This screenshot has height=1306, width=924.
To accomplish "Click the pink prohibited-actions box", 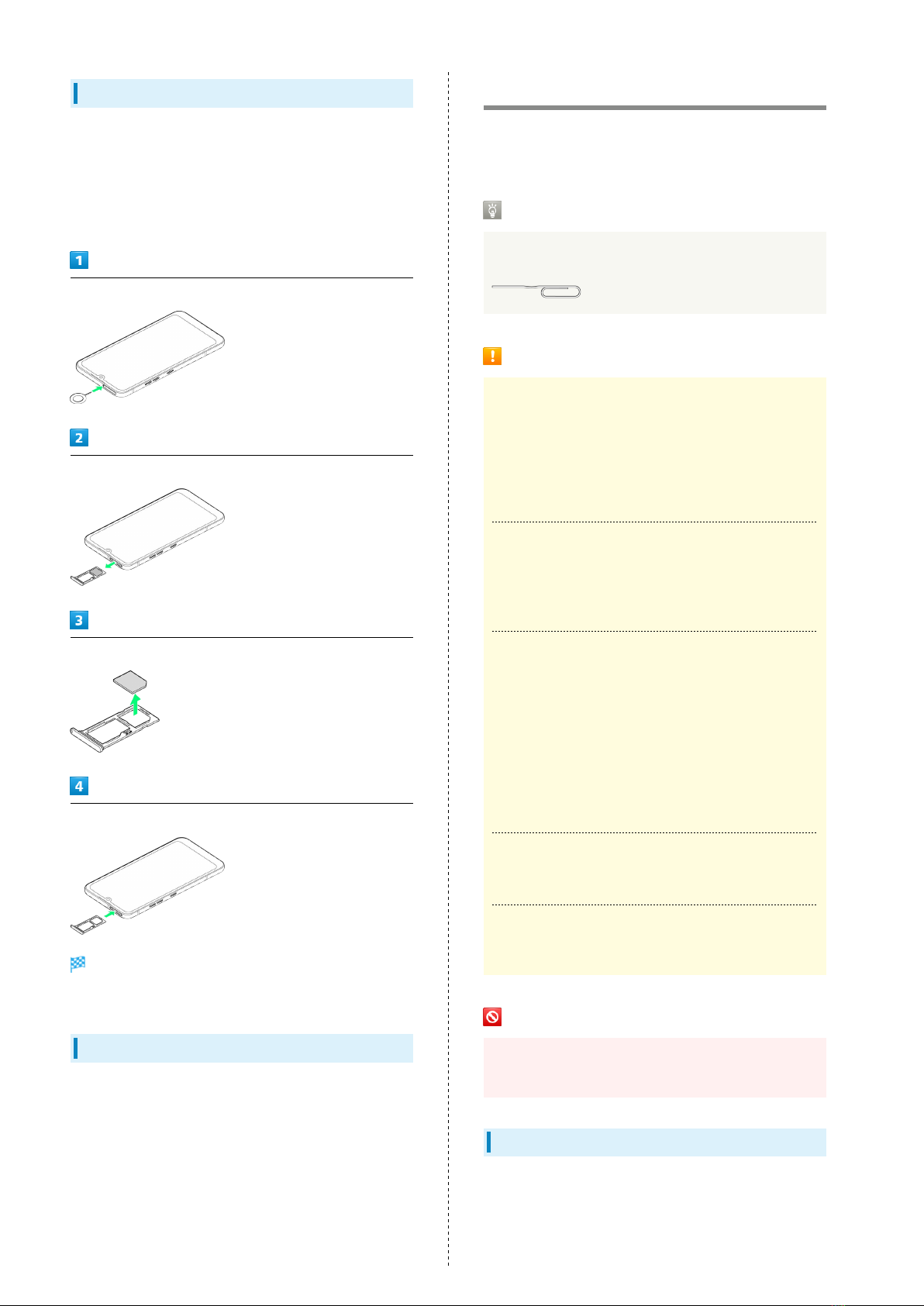I will pos(655,1068).
